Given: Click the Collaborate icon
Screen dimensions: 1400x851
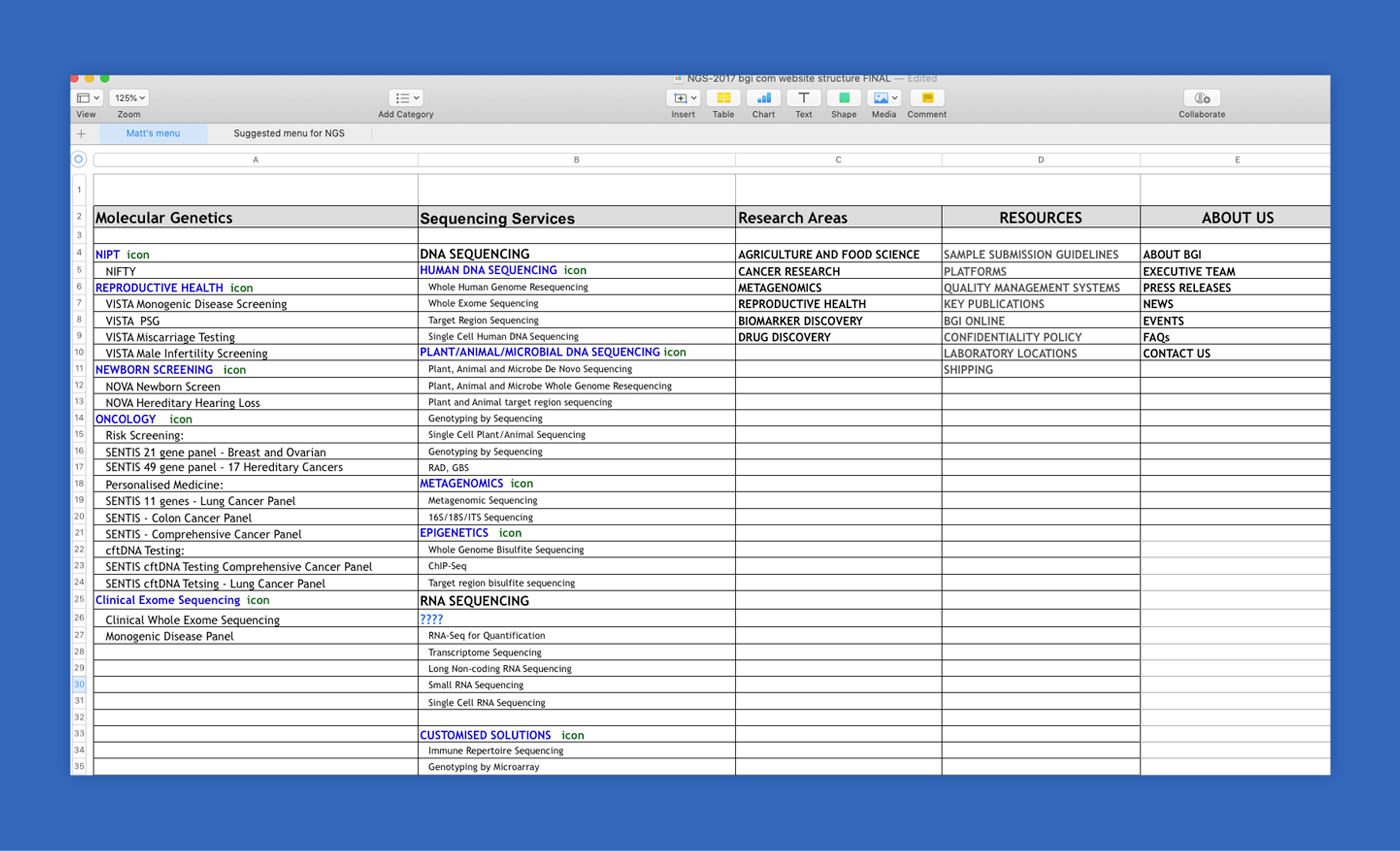Looking at the screenshot, I should [1202, 98].
